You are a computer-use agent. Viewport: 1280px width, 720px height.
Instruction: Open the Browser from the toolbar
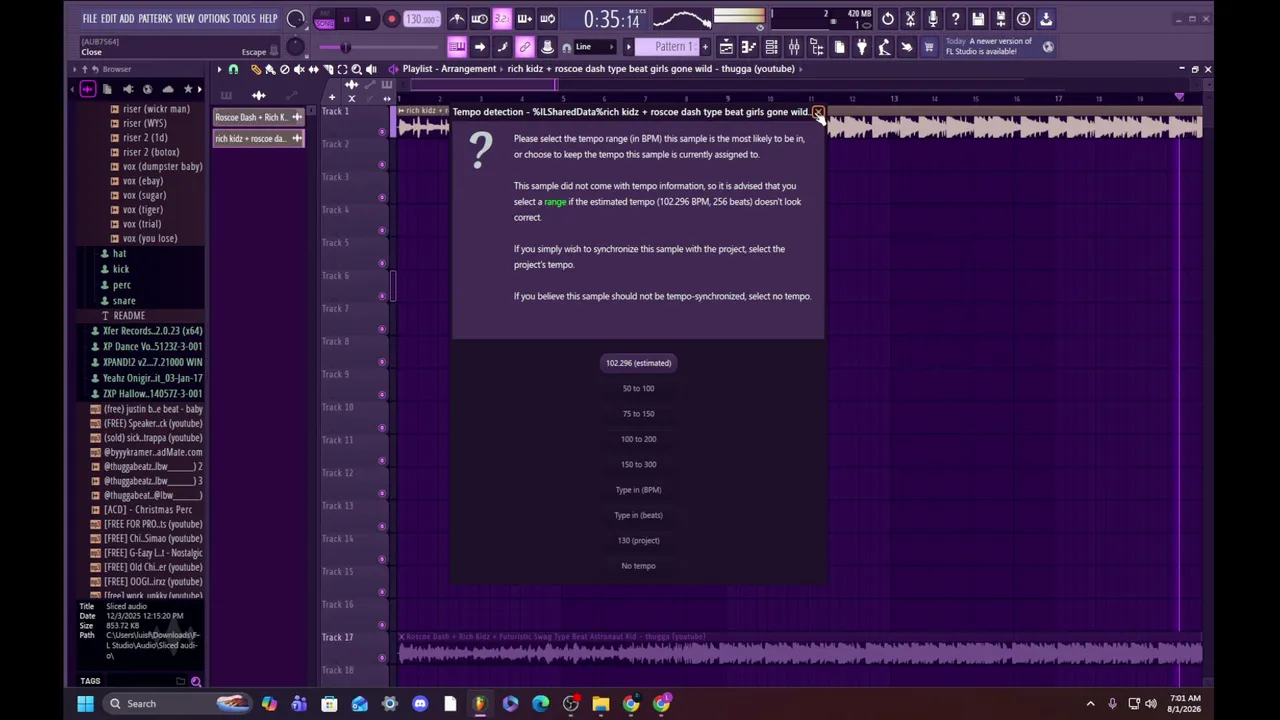point(817,47)
